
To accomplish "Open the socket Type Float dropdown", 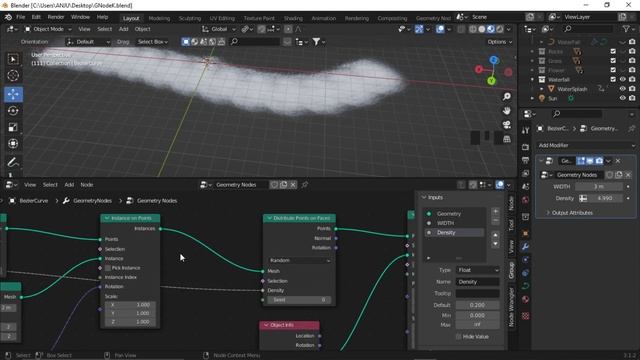I will 478,270.
